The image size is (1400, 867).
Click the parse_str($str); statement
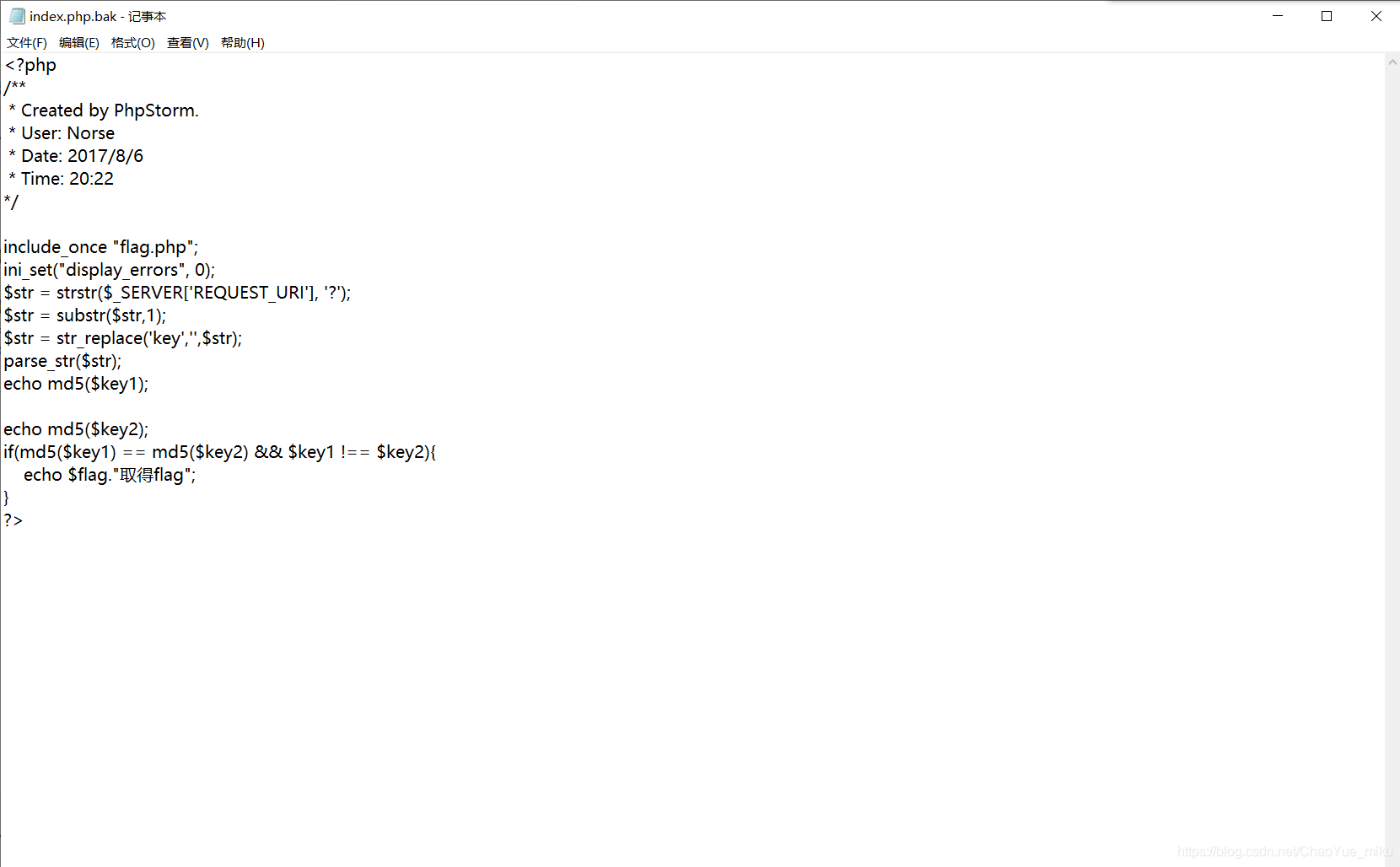coord(62,361)
